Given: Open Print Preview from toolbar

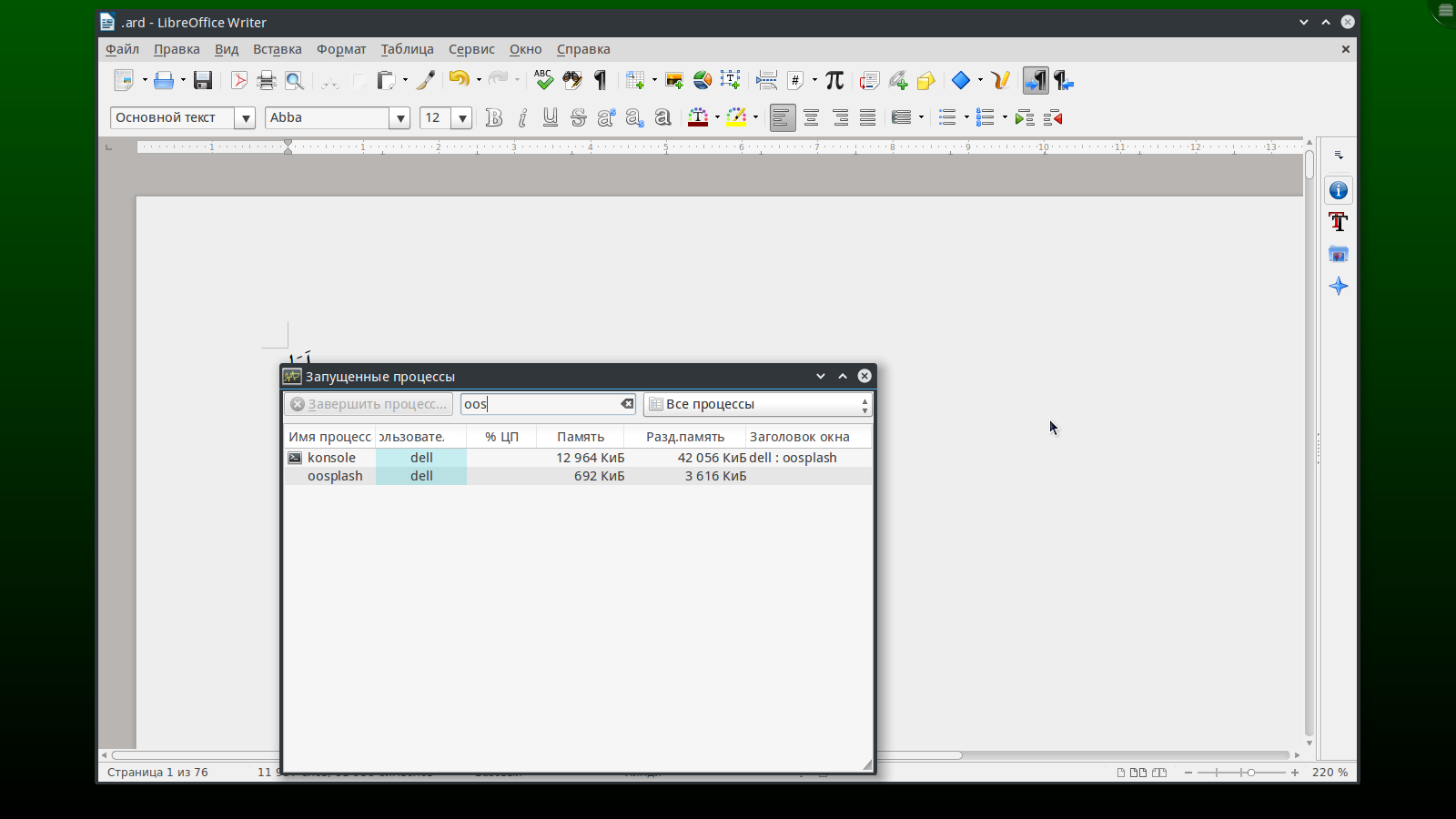Looking at the screenshot, I should point(294,81).
